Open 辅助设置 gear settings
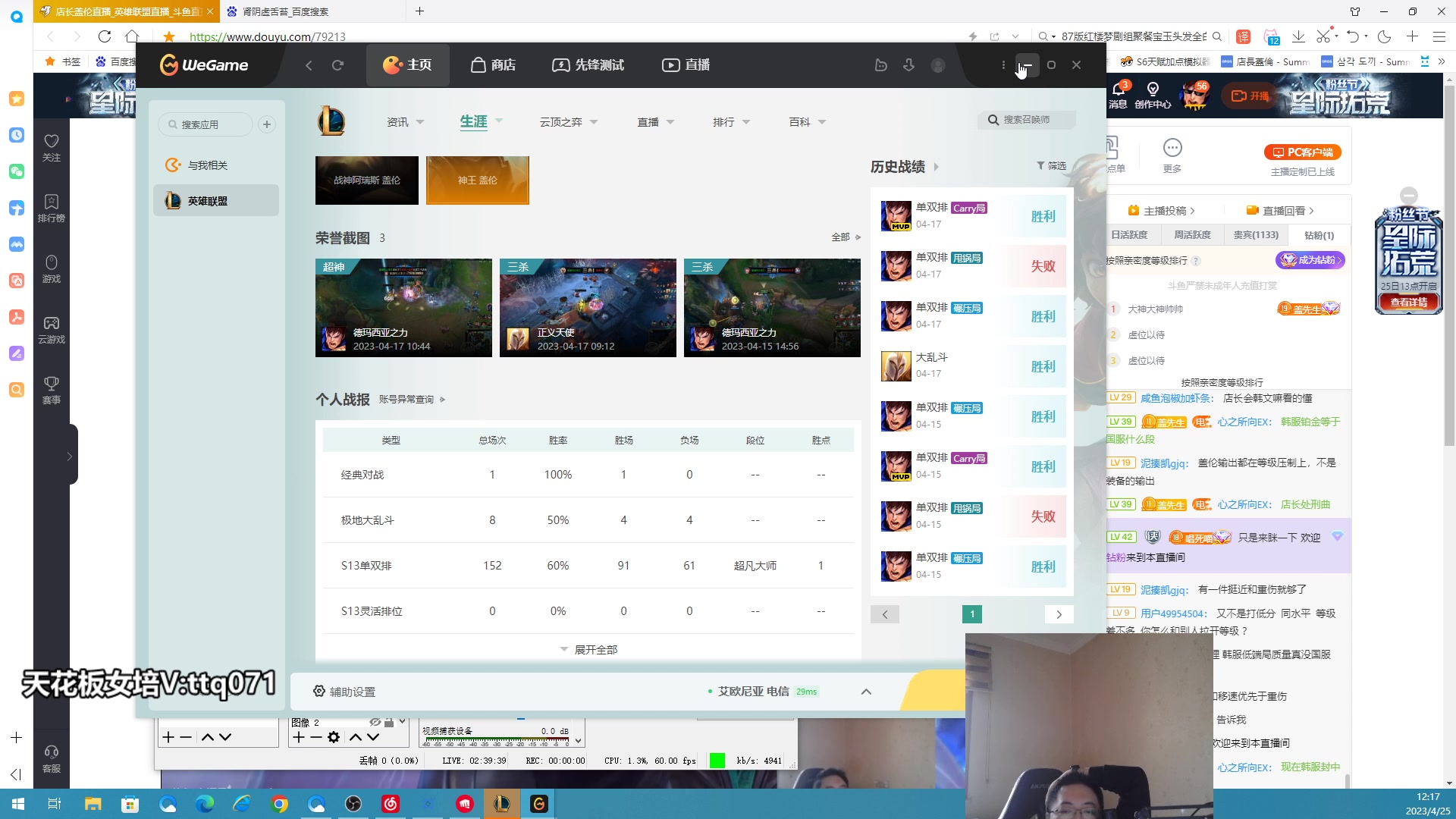Screen dimensions: 1456x819 click(344, 692)
